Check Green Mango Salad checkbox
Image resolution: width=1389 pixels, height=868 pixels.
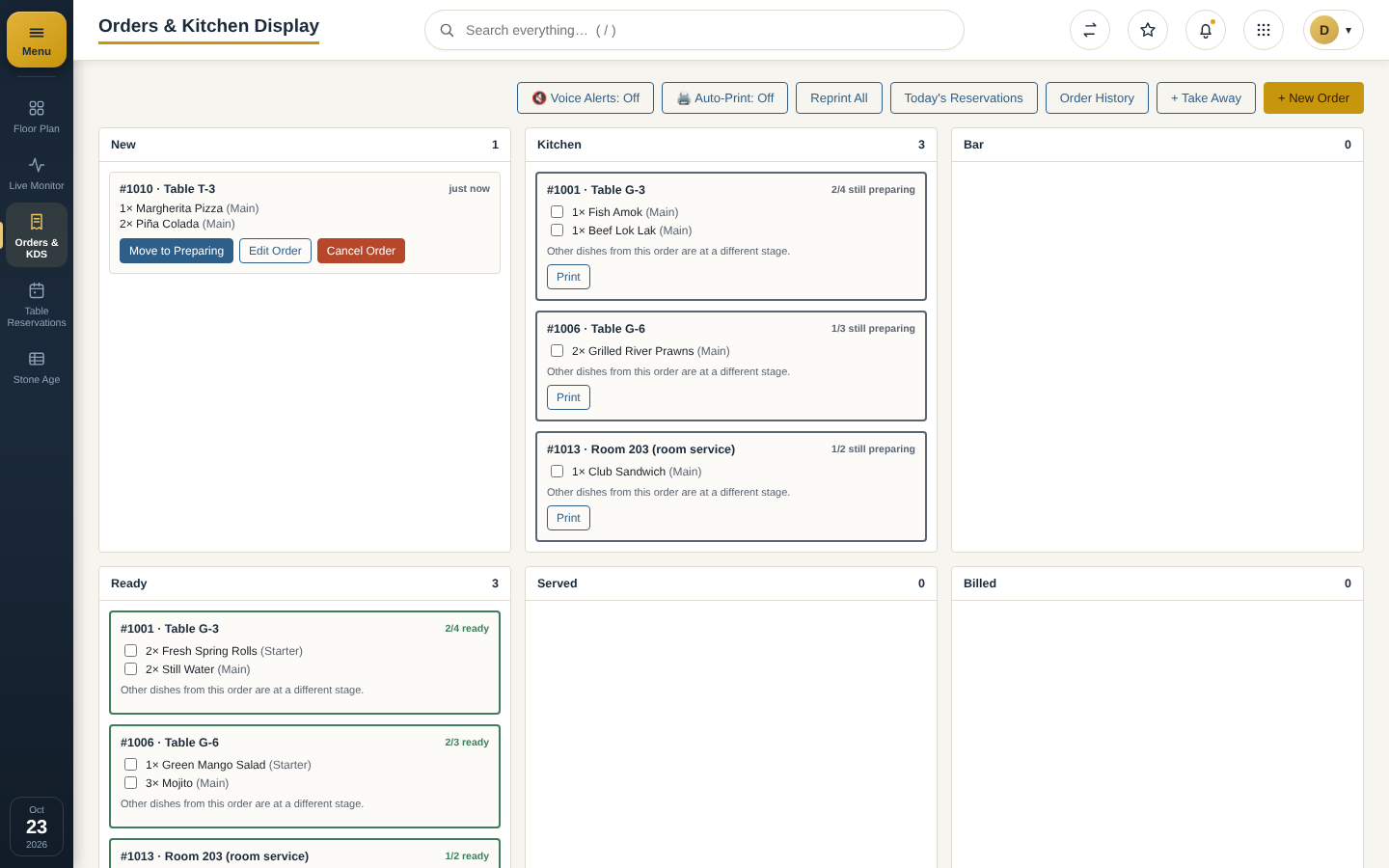coord(130,765)
